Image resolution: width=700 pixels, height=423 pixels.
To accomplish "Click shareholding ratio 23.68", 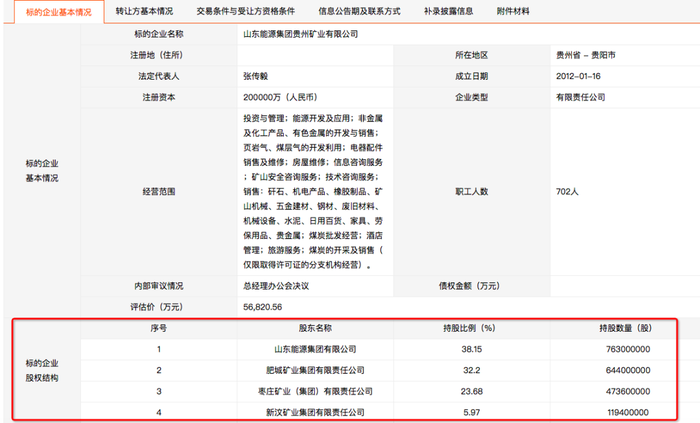I will click(x=471, y=391).
